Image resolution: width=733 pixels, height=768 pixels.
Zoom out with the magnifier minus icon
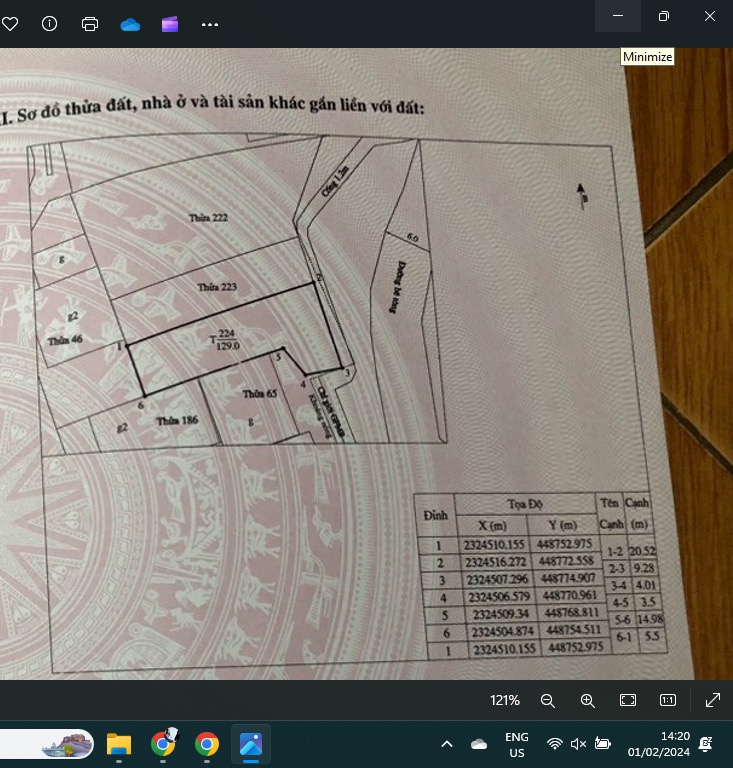click(547, 700)
